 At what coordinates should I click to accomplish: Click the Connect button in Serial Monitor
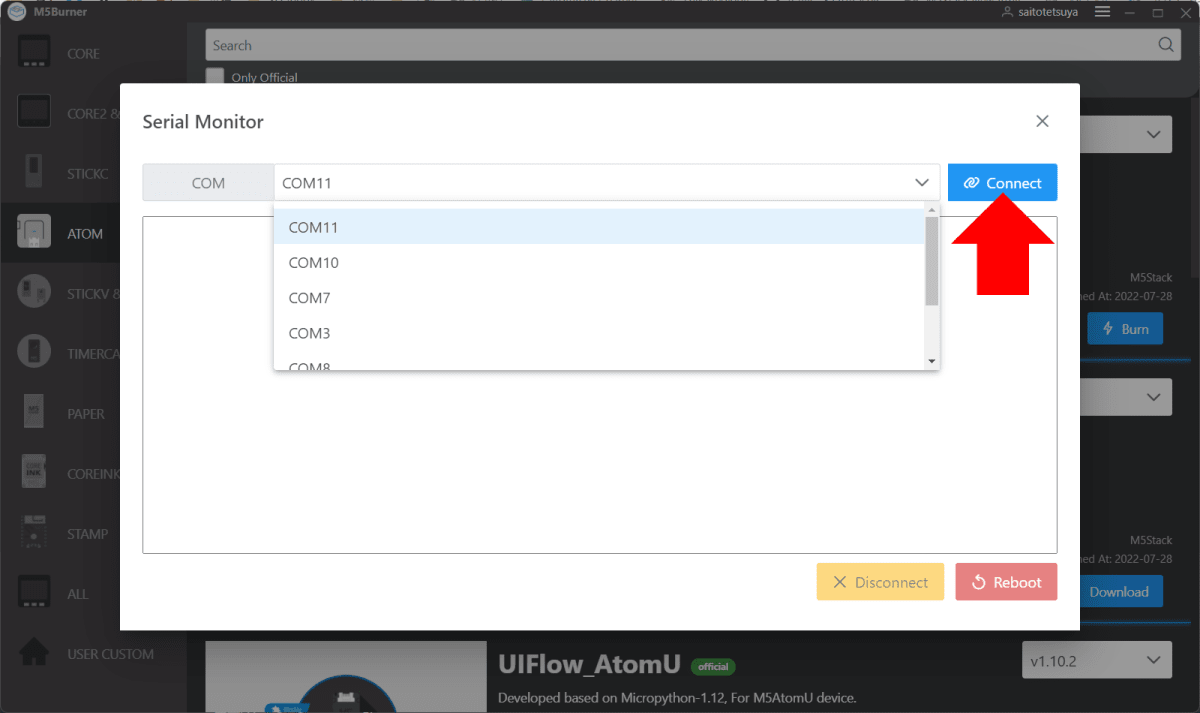(x=1002, y=183)
